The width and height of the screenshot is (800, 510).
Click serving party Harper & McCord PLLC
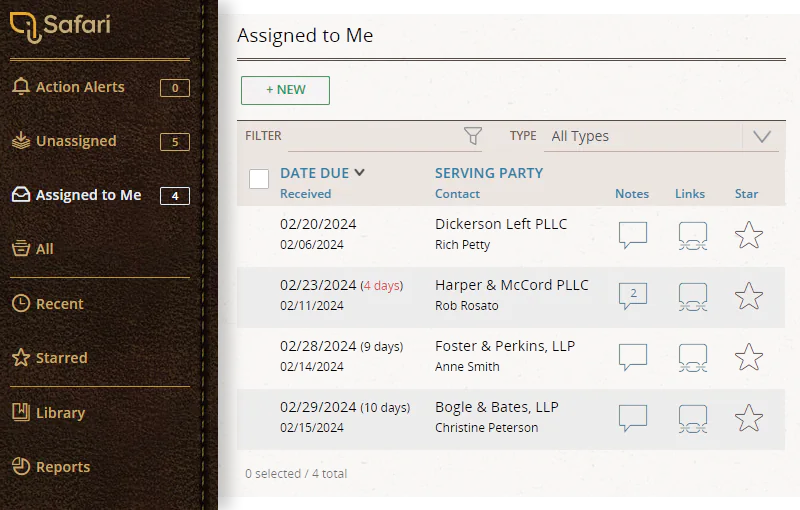[512, 285]
